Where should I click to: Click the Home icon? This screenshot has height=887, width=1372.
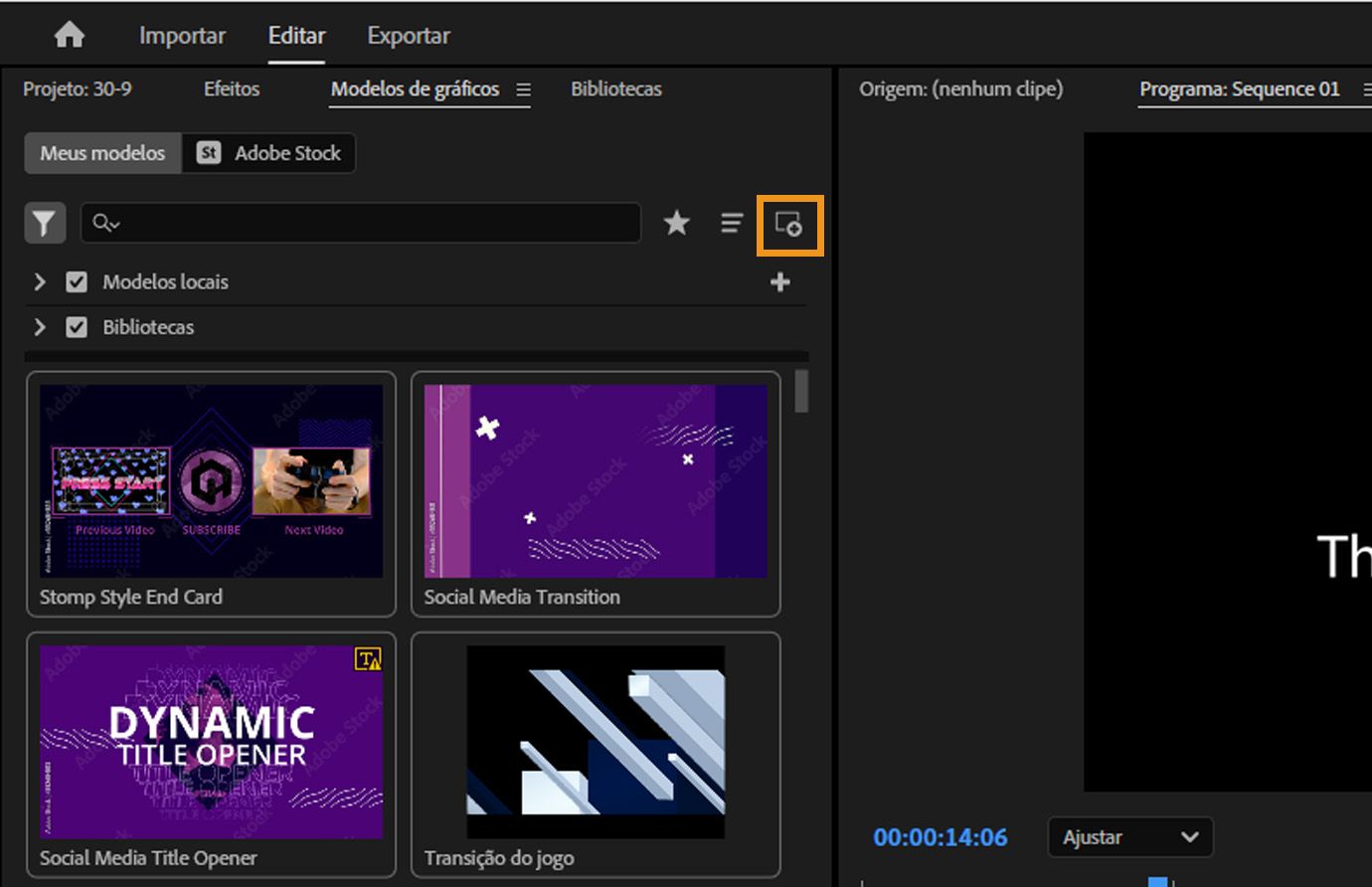70,36
